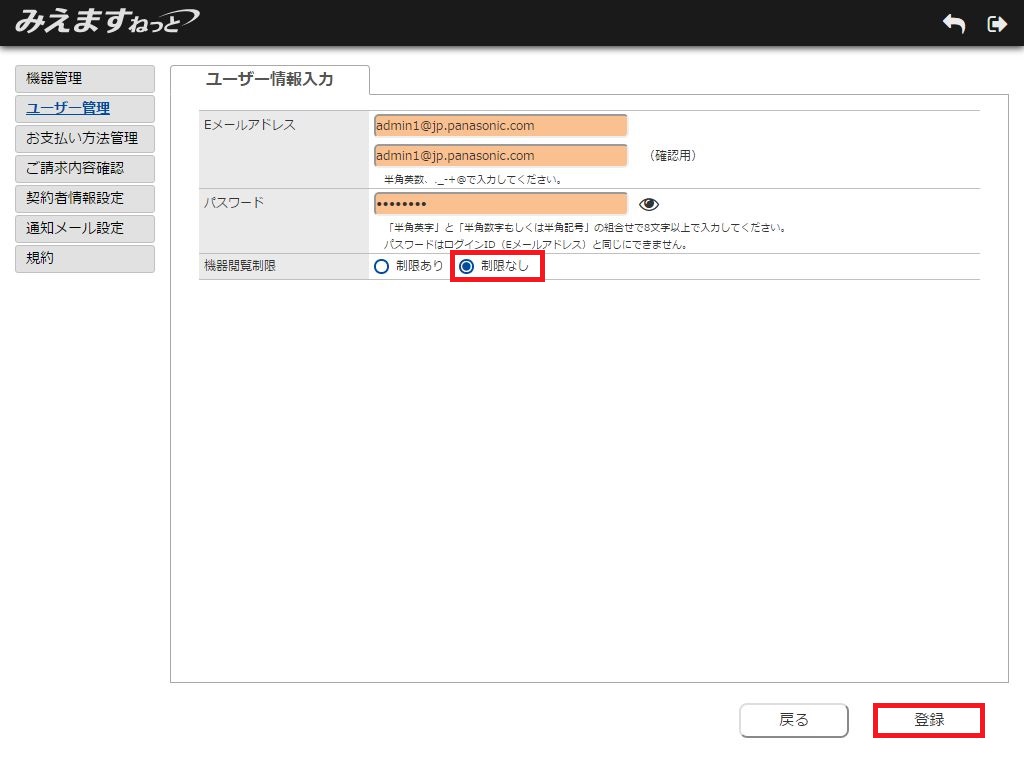
Task: Click the 機器閲覧制限 row label
Action: 243,266
